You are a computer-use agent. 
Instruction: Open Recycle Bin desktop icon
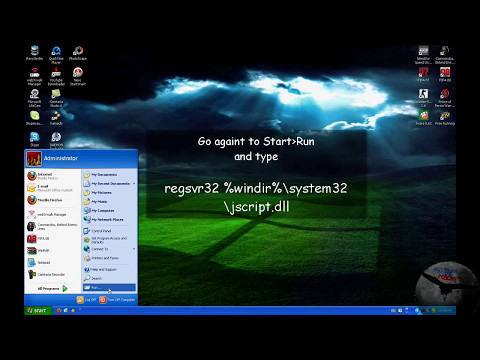pos(35,53)
